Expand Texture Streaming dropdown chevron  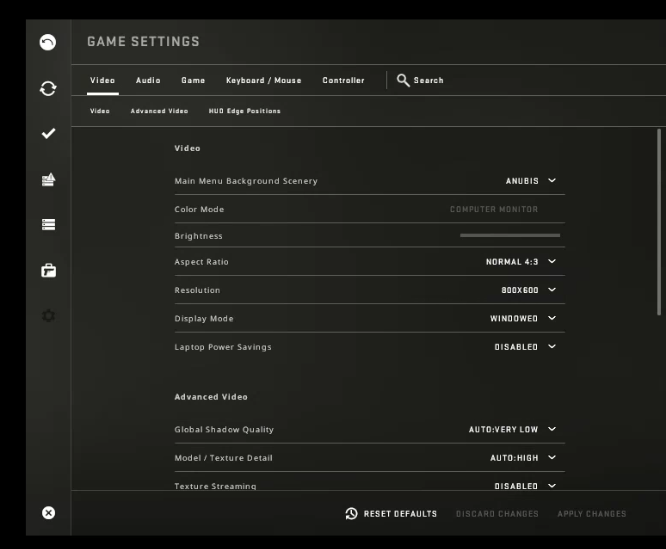point(552,485)
